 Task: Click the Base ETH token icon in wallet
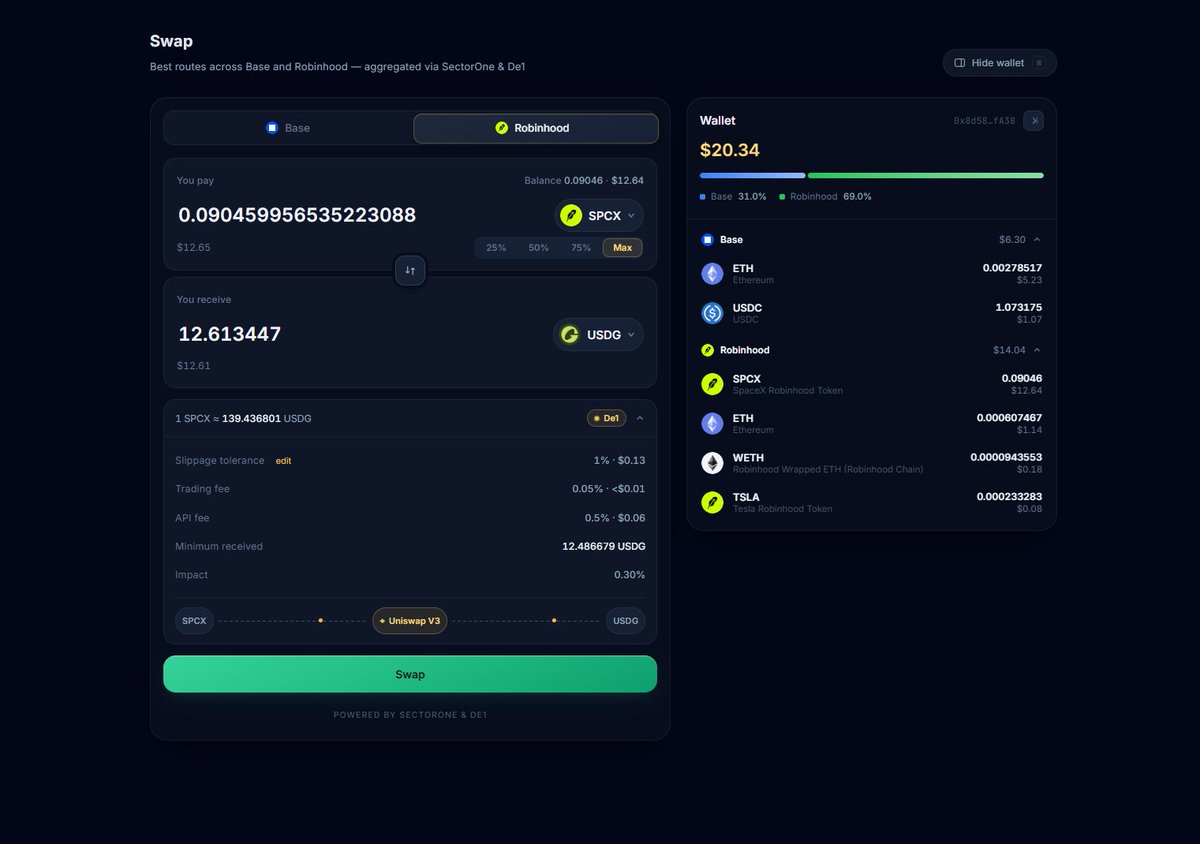point(712,274)
